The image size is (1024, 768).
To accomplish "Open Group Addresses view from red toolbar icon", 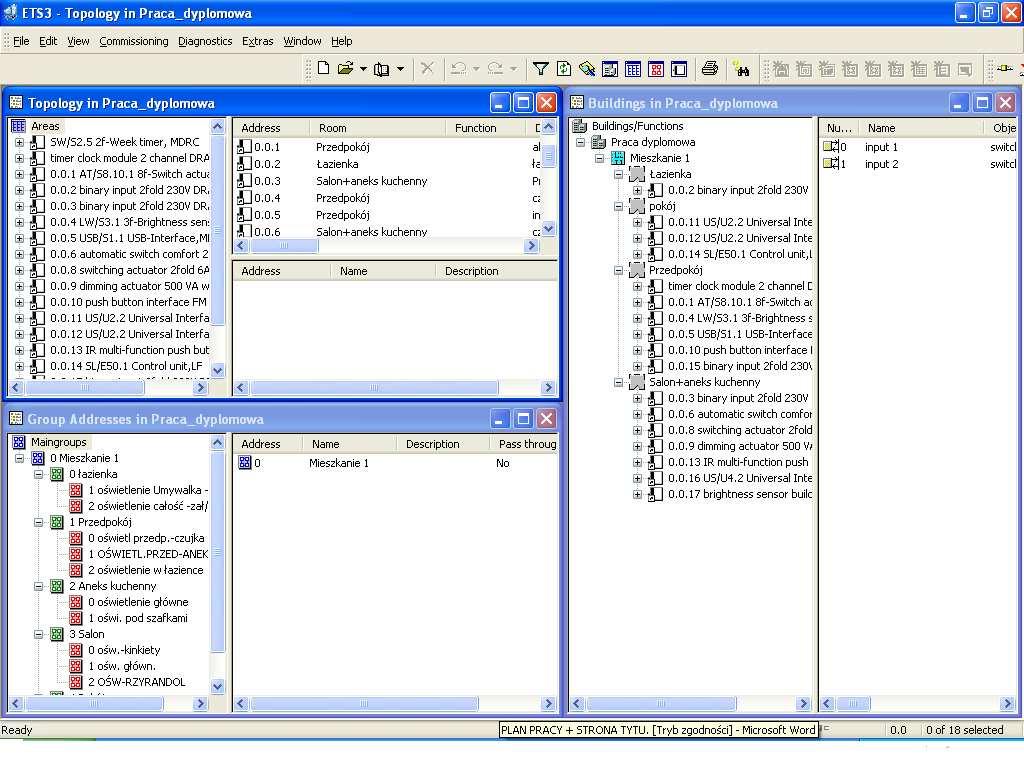I will pos(656,69).
